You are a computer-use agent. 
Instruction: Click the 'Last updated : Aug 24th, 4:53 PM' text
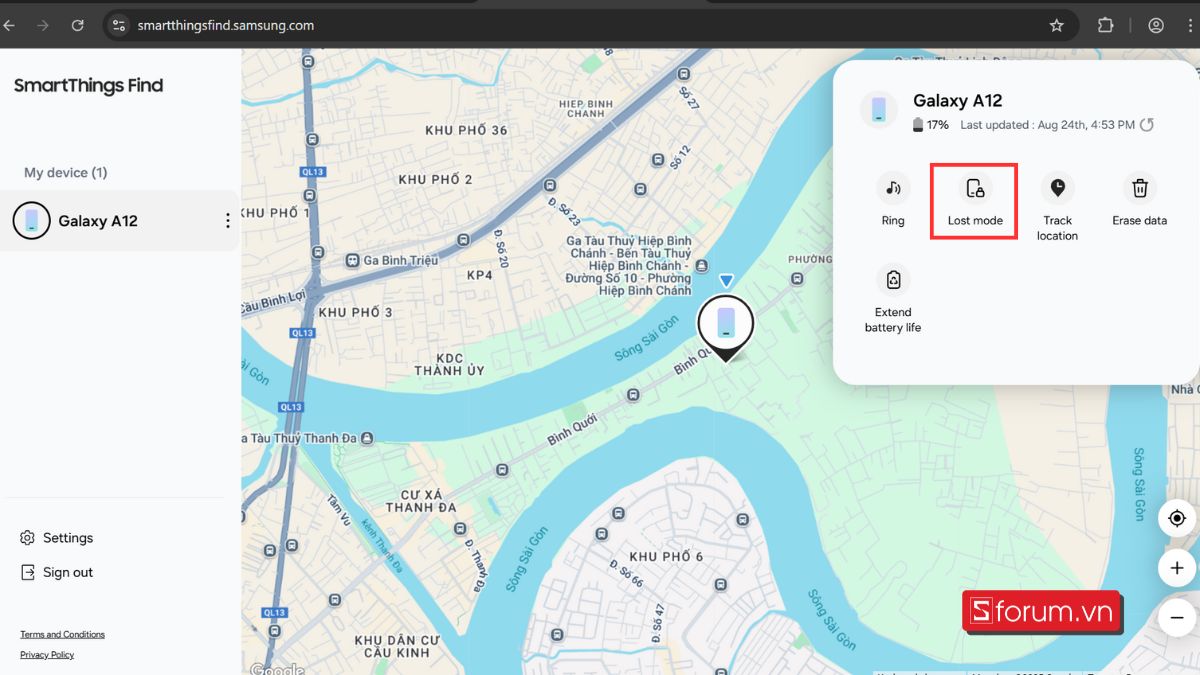pyautogui.click(x=1047, y=125)
